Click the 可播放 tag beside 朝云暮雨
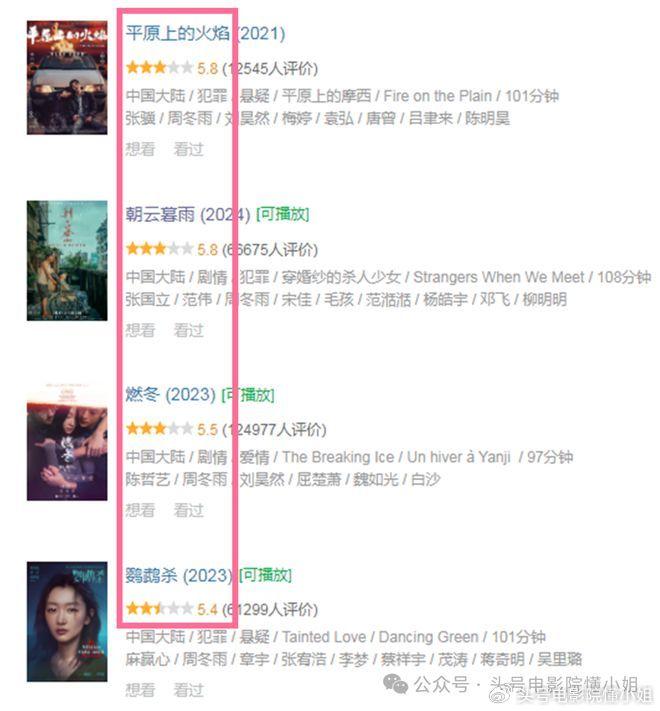The image size is (660, 711). coord(283,214)
